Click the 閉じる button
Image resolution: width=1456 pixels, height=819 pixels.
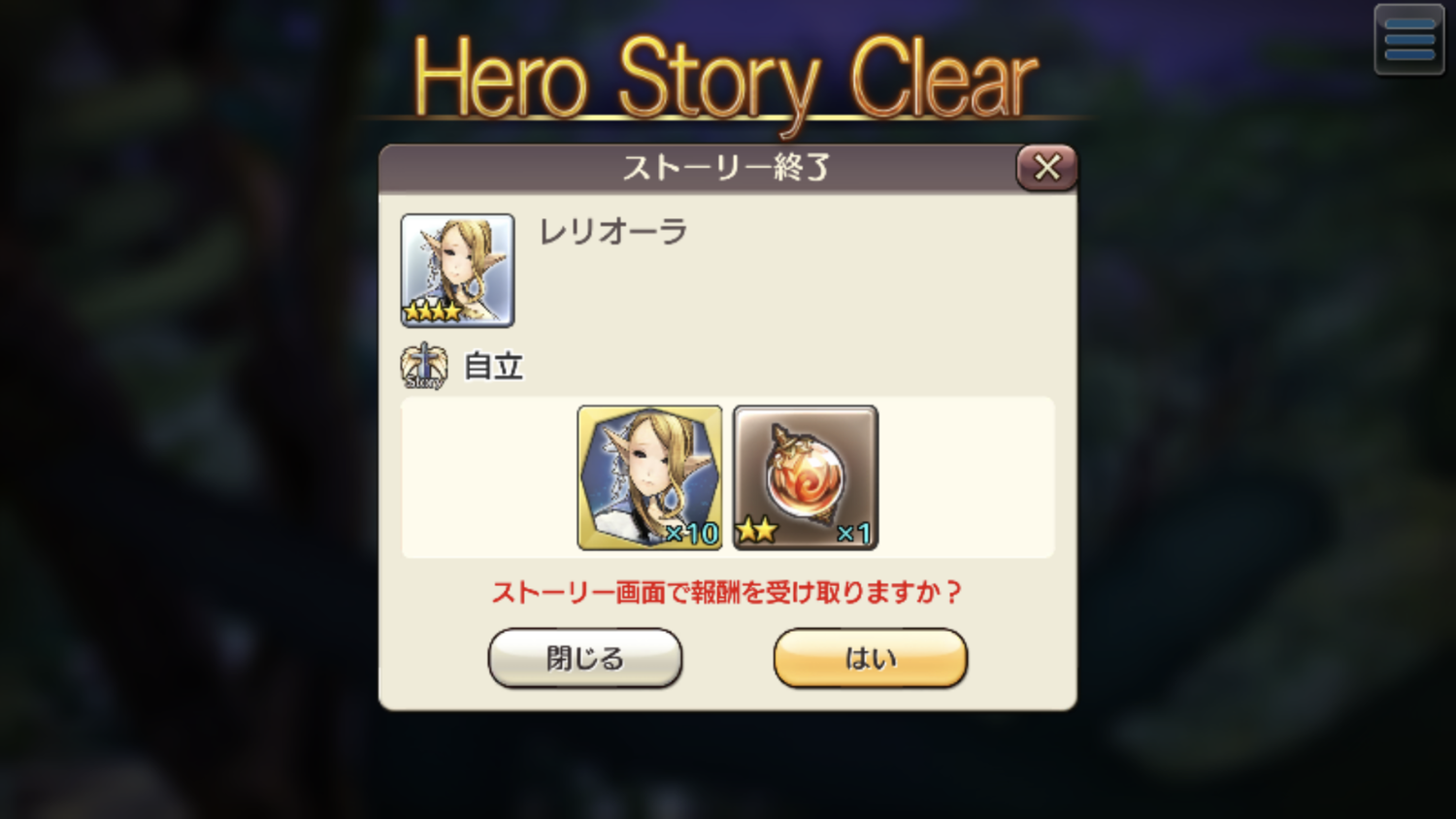(x=585, y=658)
